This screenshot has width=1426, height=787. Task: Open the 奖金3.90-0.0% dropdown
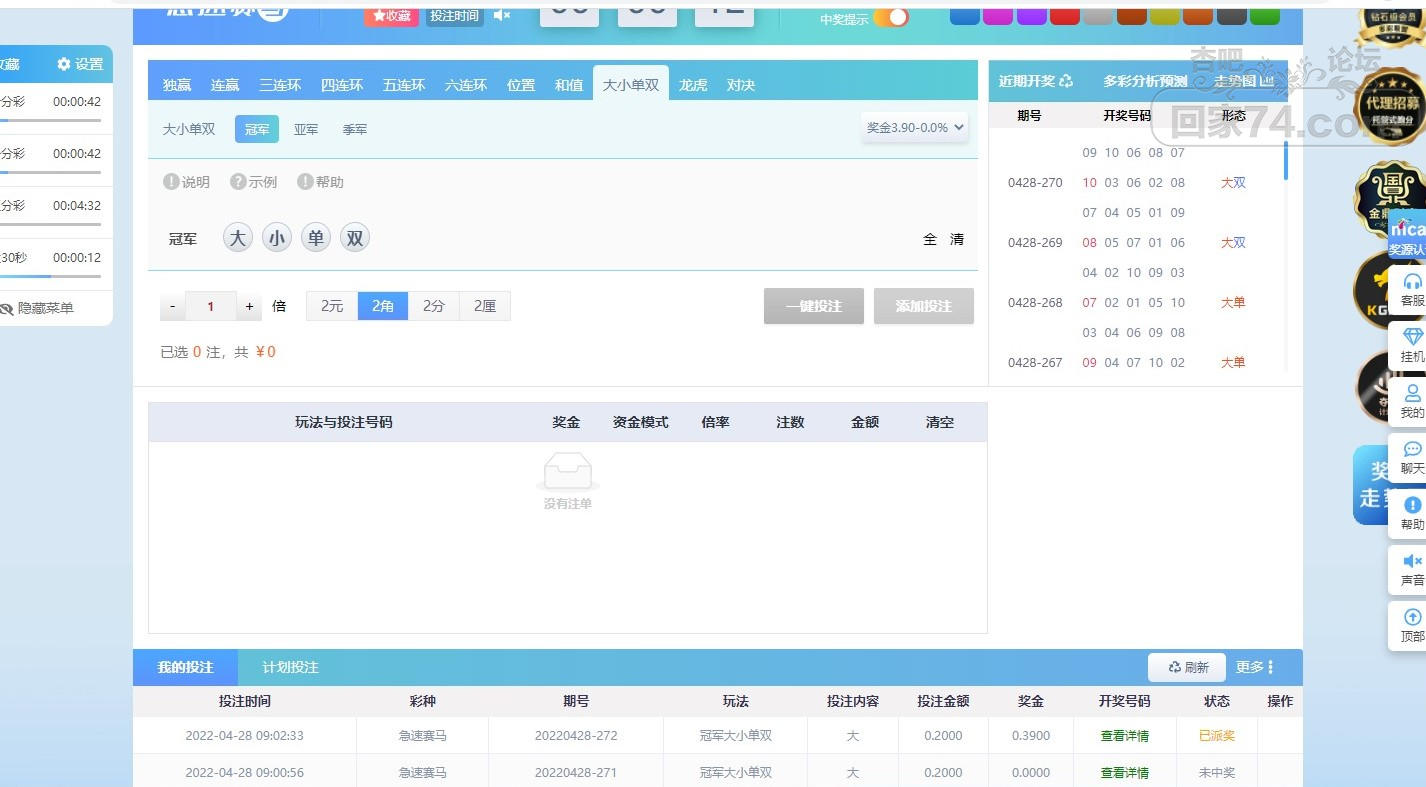pyautogui.click(x=915, y=127)
